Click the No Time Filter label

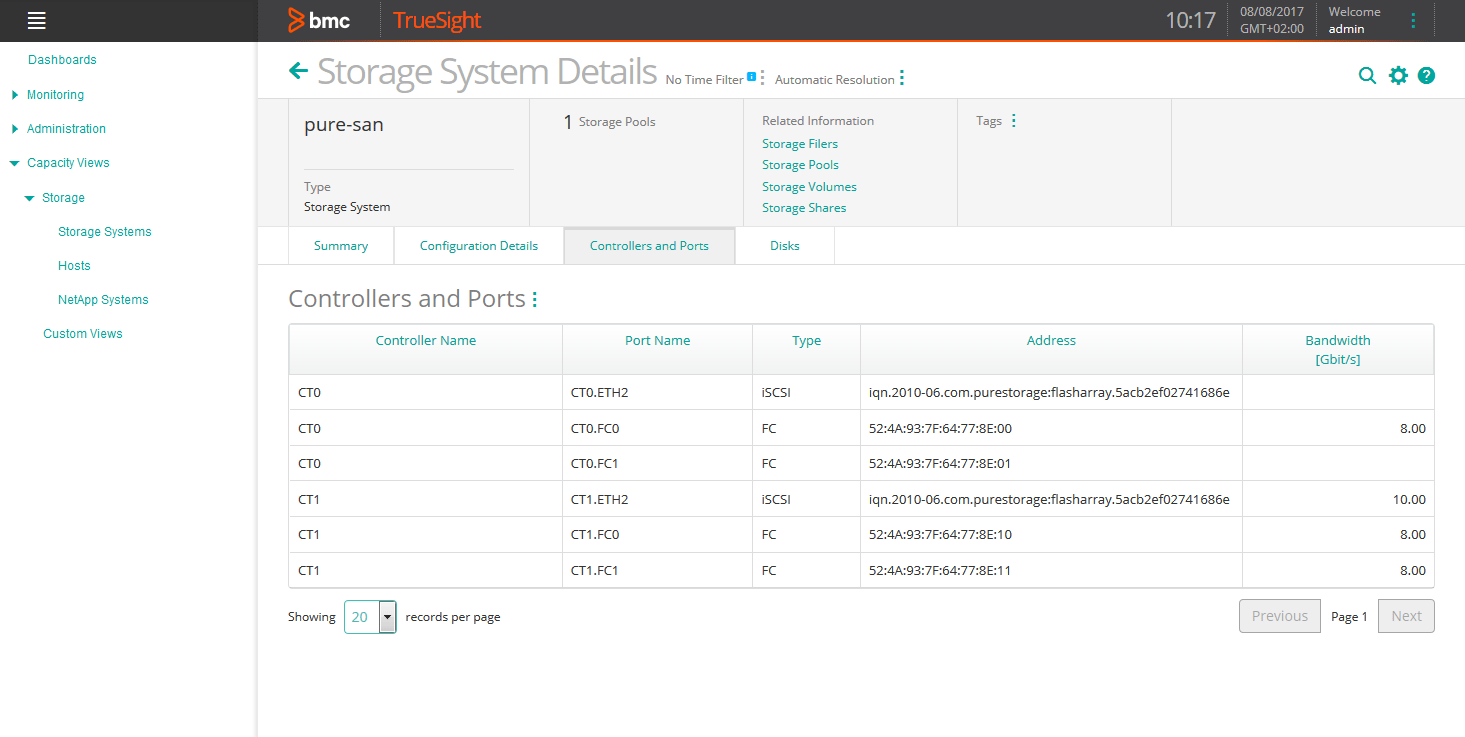click(704, 80)
